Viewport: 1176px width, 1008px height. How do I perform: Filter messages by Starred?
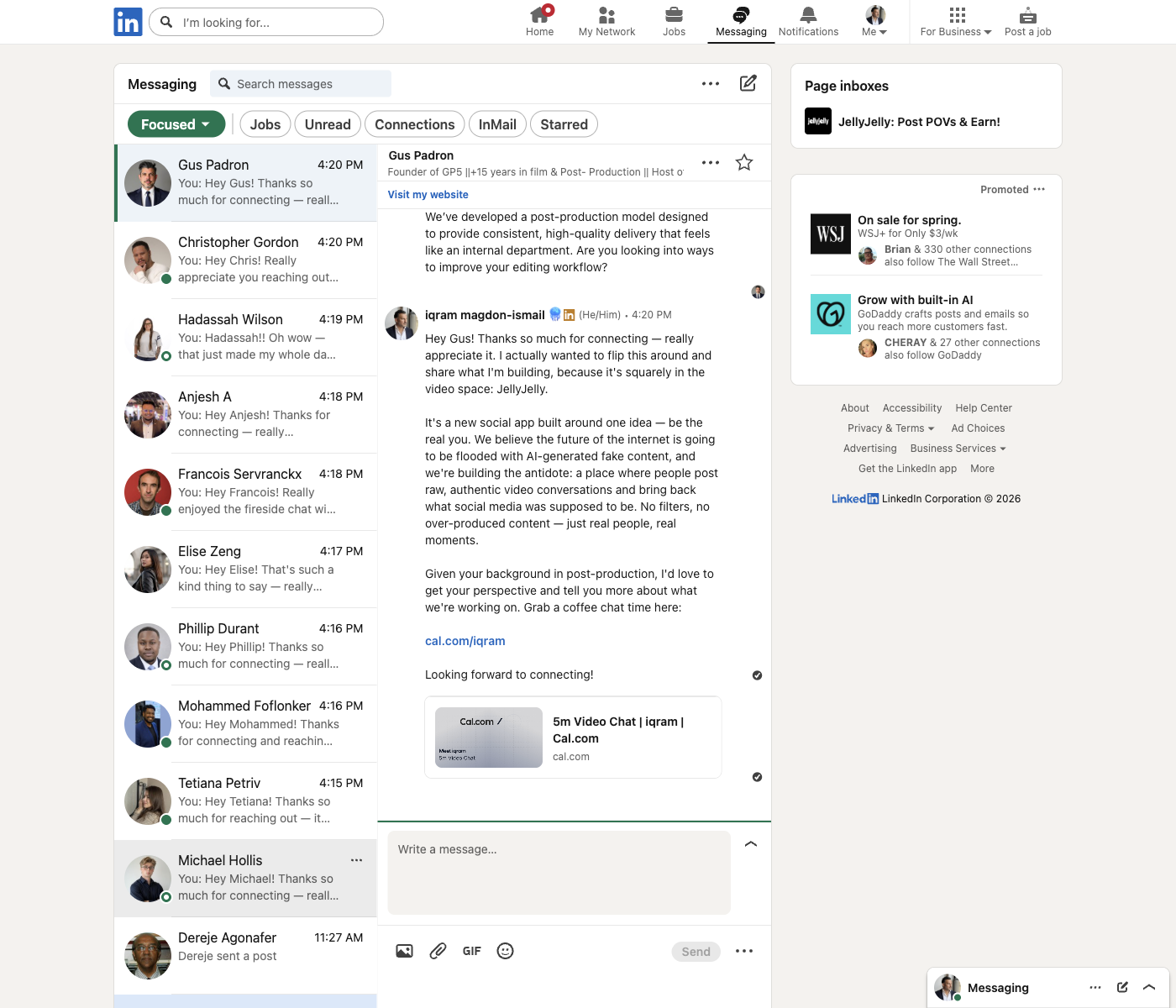[564, 124]
